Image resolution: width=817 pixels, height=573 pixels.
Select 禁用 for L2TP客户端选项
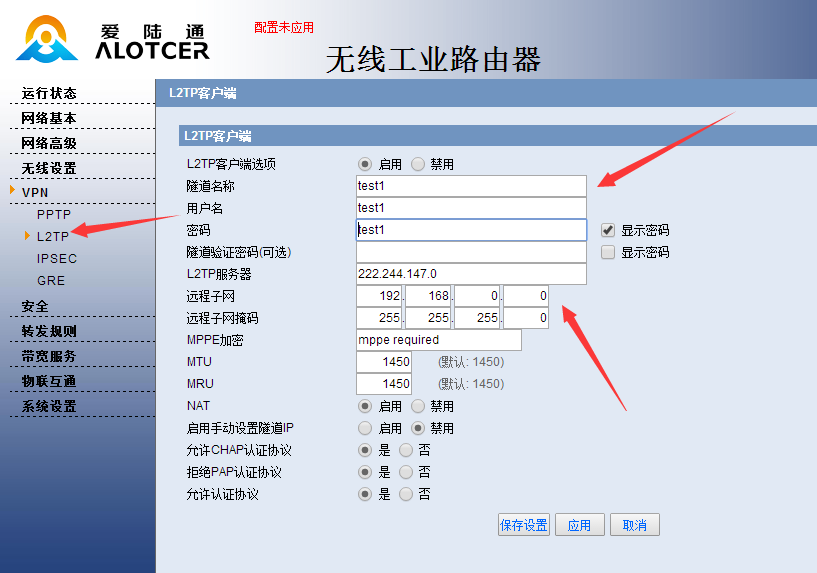pyautogui.click(x=418, y=164)
